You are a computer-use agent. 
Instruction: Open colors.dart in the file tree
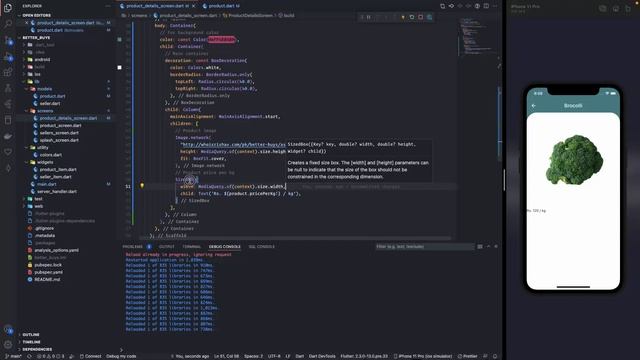65,155
